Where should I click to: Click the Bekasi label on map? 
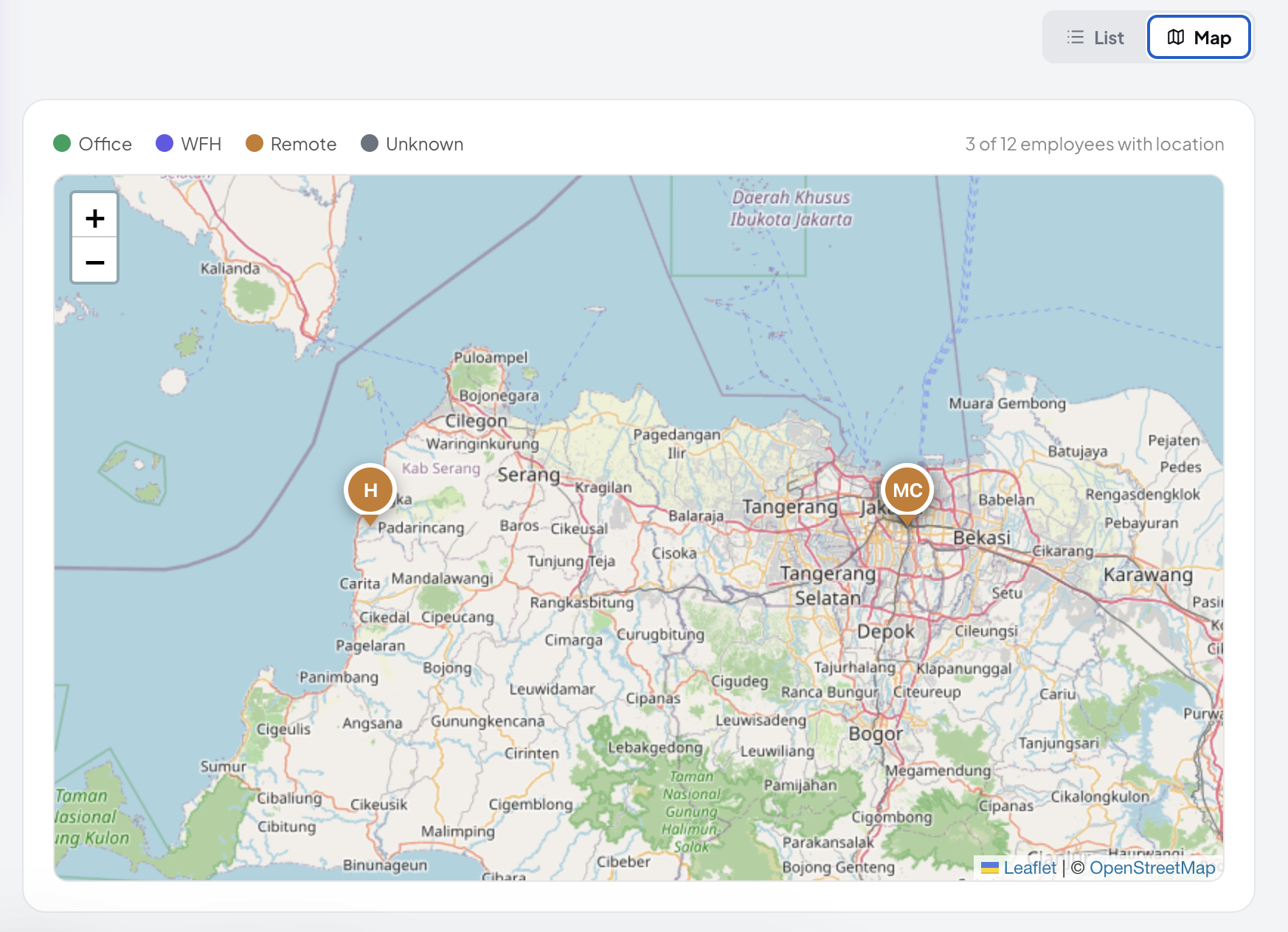[x=981, y=538]
